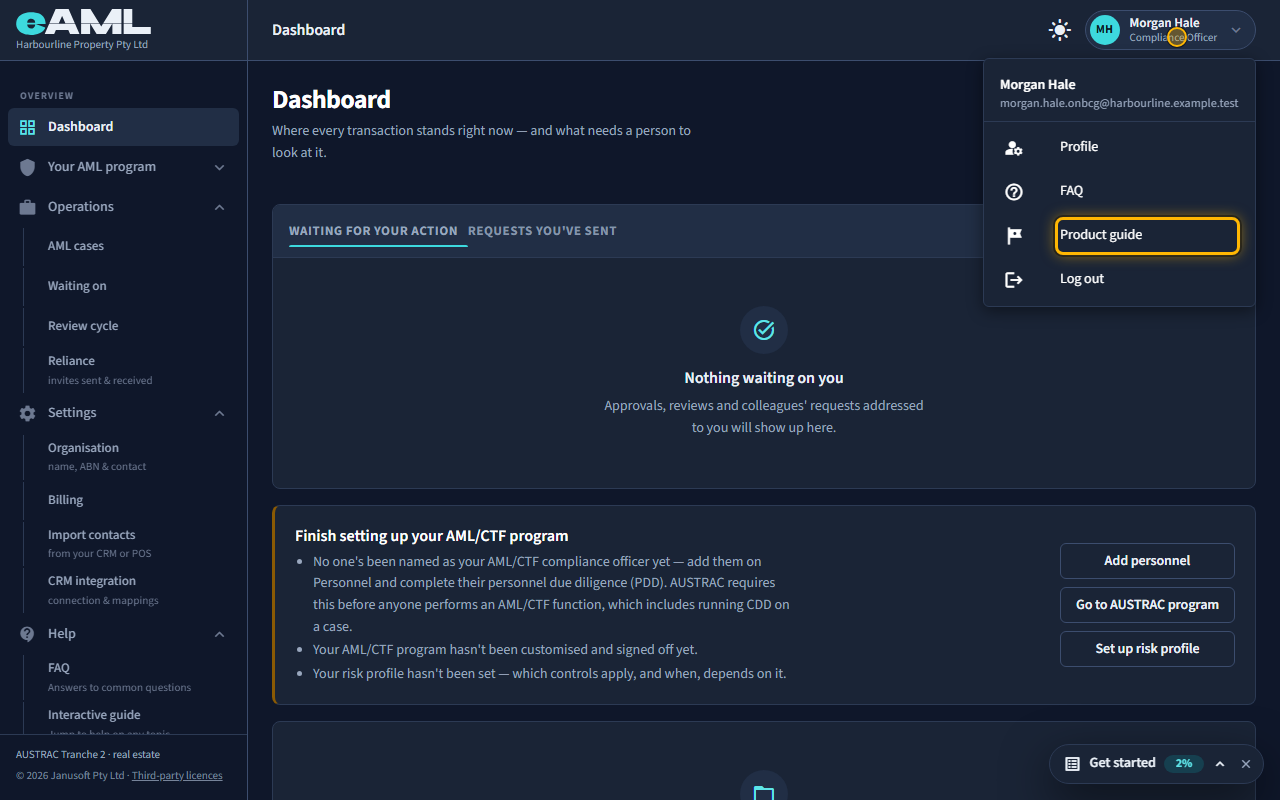This screenshot has width=1280, height=800.
Task: Click the FAQ question-mark icon in menu
Action: [1014, 192]
